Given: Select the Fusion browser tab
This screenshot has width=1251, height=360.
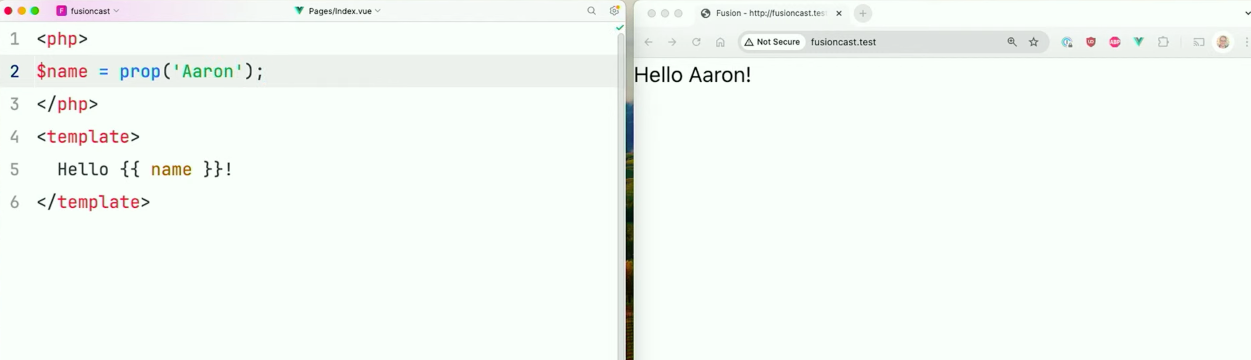Looking at the screenshot, I should (771, 13).
